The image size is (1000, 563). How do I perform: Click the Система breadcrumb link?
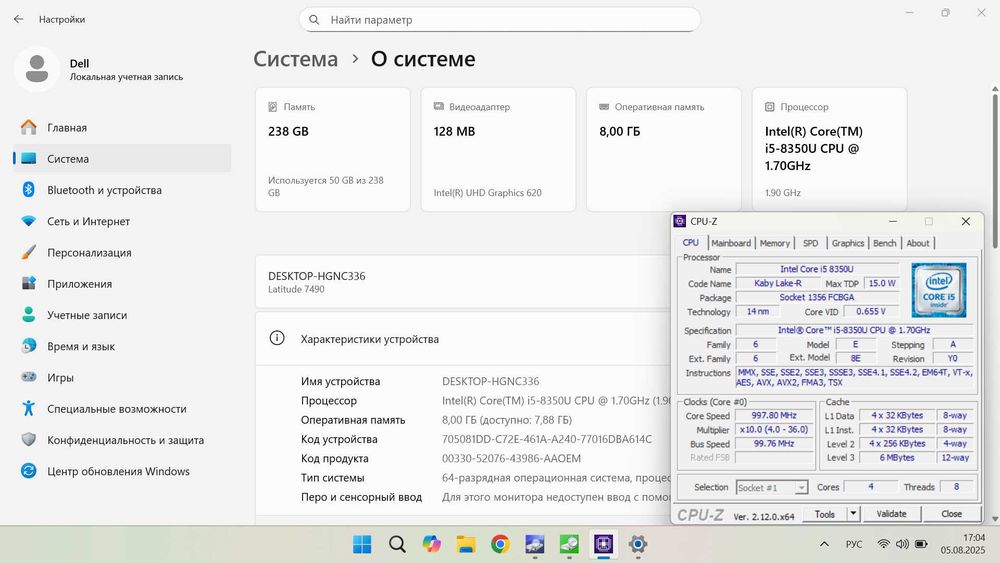(x=295, y=59)
